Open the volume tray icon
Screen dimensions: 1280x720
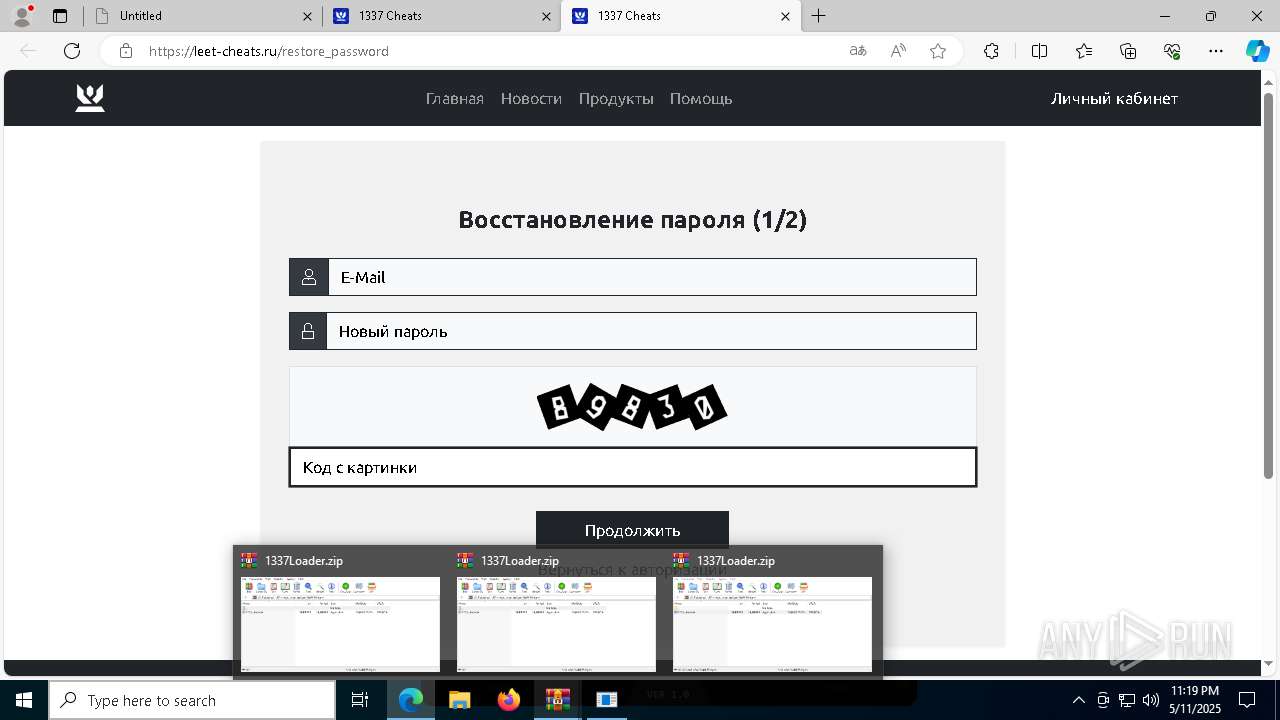[x=1150, y=700]
